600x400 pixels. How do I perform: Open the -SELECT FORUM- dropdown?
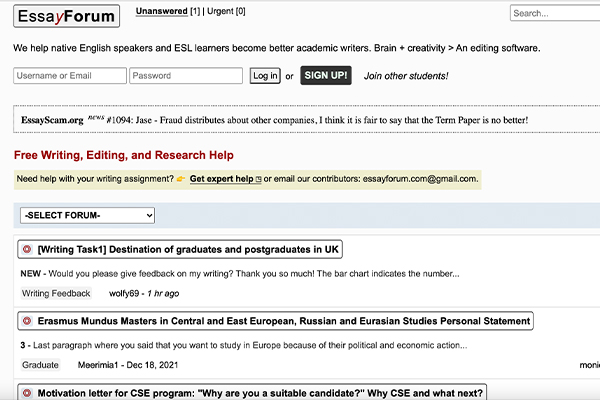tap(87, 215)
